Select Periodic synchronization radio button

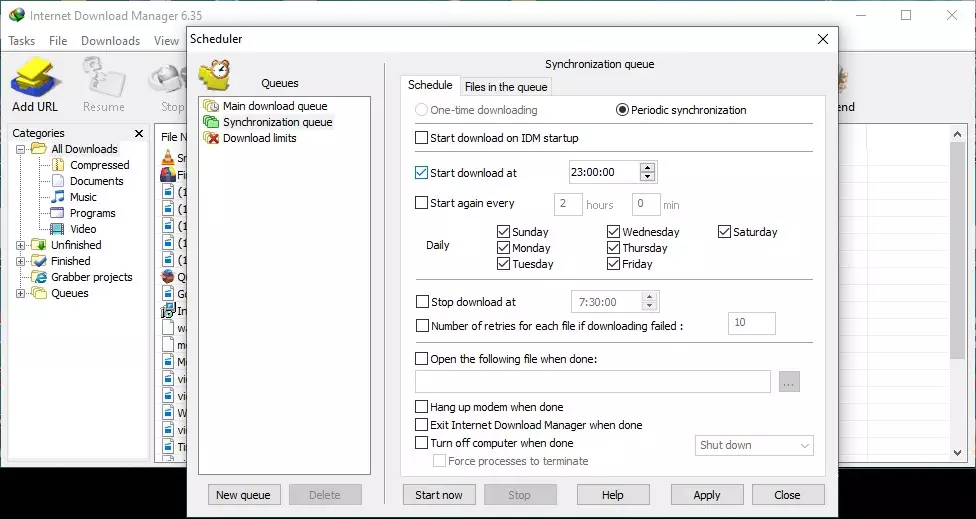[x=622, y=110]
